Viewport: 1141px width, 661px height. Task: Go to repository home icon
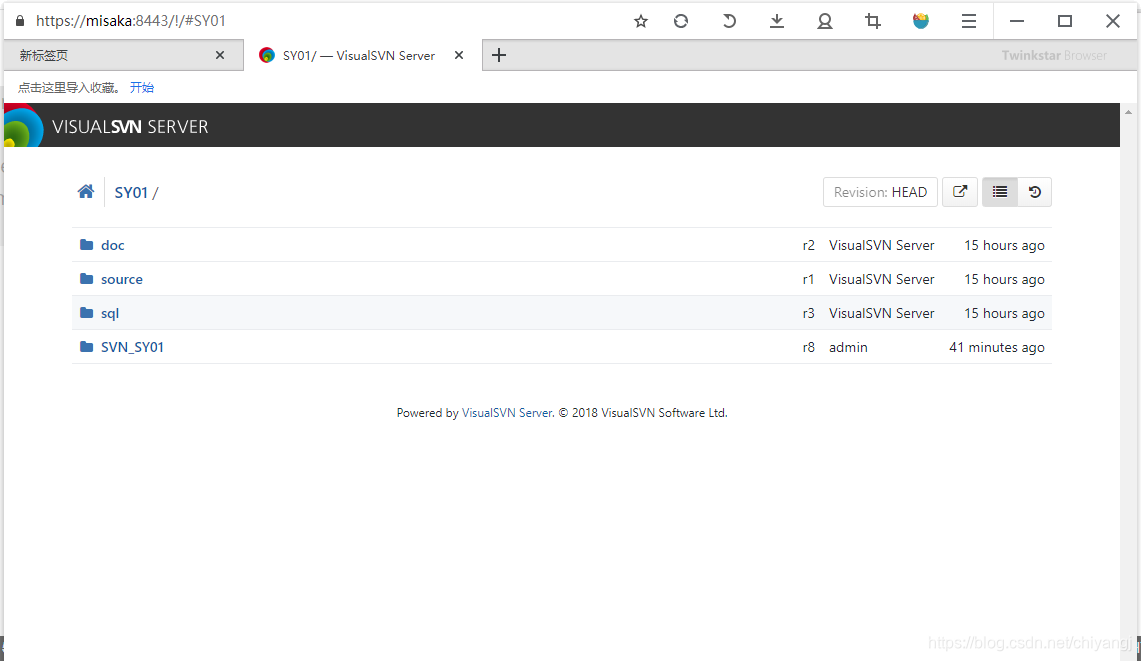pos(86,191)
